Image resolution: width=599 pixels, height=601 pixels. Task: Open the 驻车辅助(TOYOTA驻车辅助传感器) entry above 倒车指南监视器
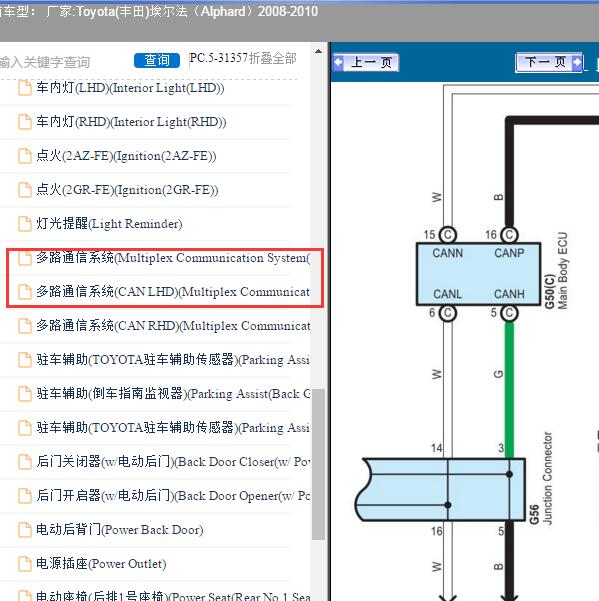pyautogui.click(x=173, y=360)
